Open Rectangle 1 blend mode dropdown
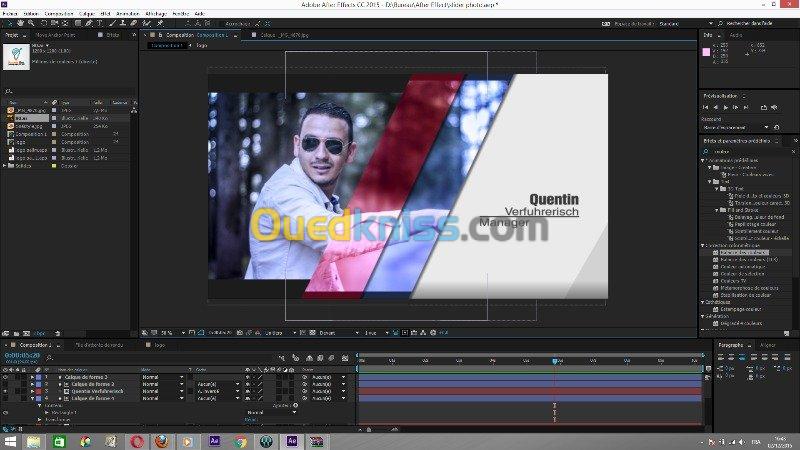 (x=271, y=412)
